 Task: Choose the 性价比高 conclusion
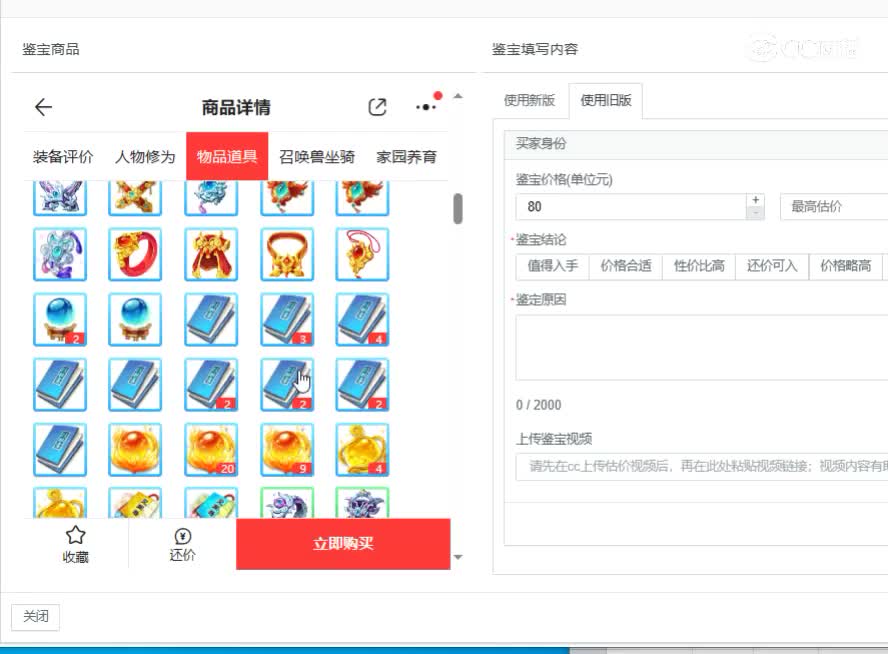click(699, 266)
